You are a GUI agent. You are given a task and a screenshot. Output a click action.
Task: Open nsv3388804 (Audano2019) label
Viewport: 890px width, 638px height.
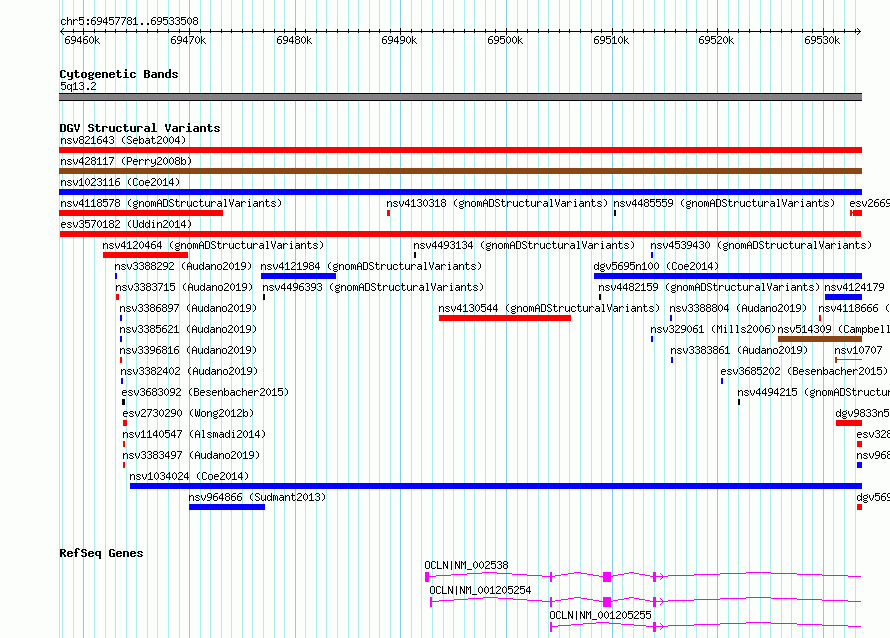738,308
